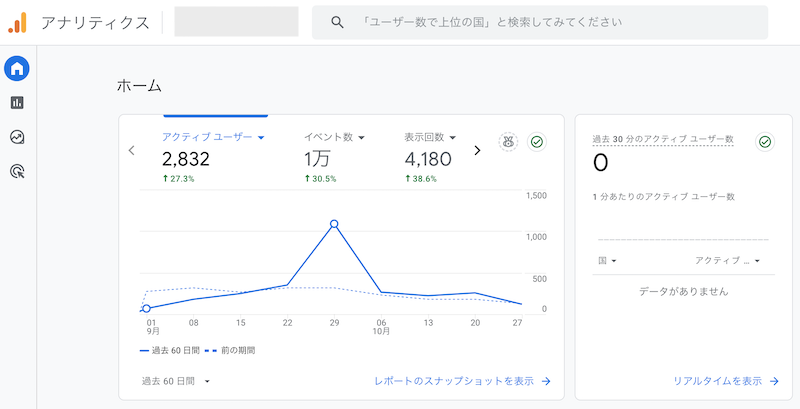800x409 pixels.
Task: Expand the アクティブ ユーザー metric dropdown
Action: point(212,137)
